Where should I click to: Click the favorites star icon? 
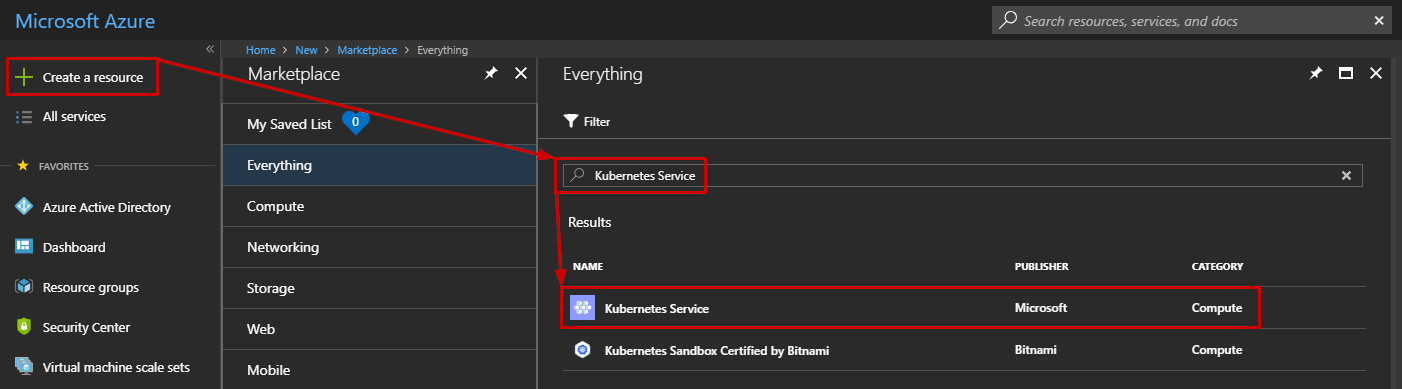pos(23,166)
